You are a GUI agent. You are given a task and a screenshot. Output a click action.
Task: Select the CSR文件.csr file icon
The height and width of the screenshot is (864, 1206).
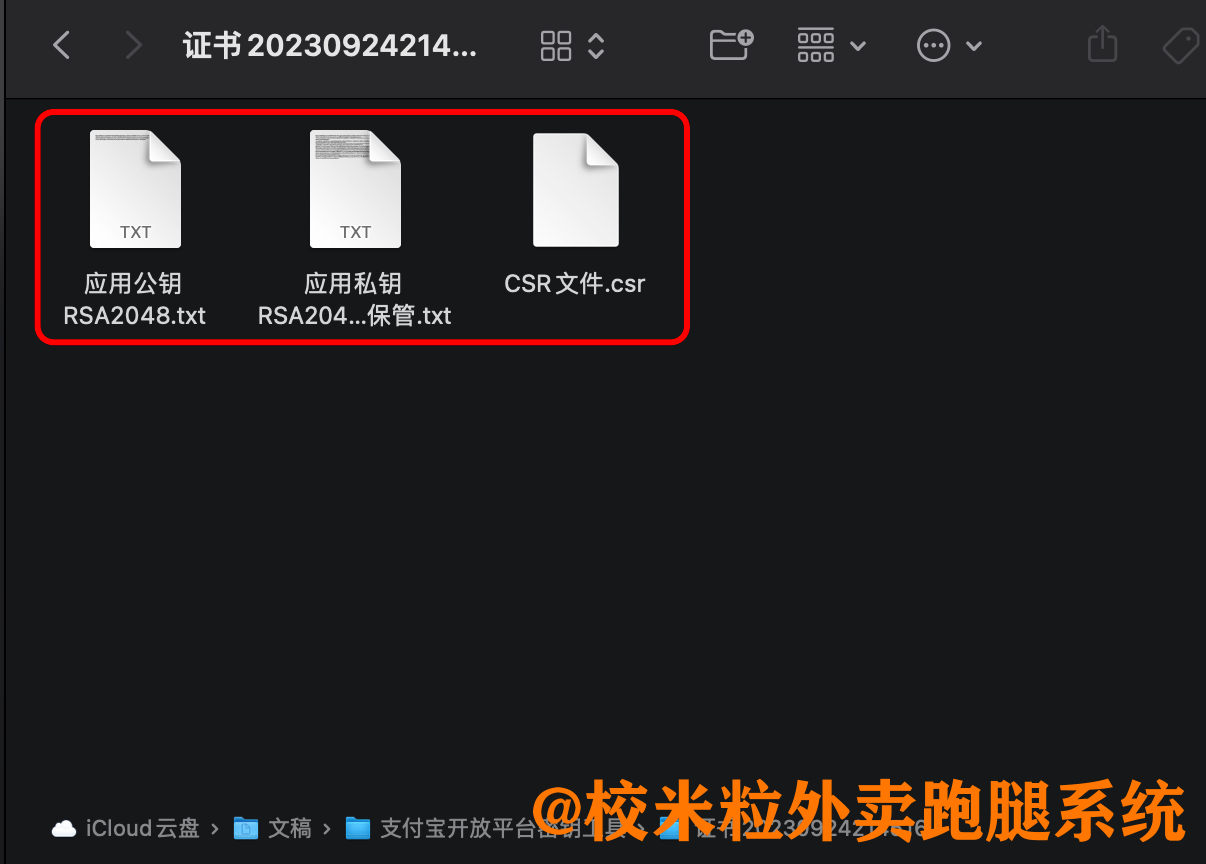pos(576,190)
